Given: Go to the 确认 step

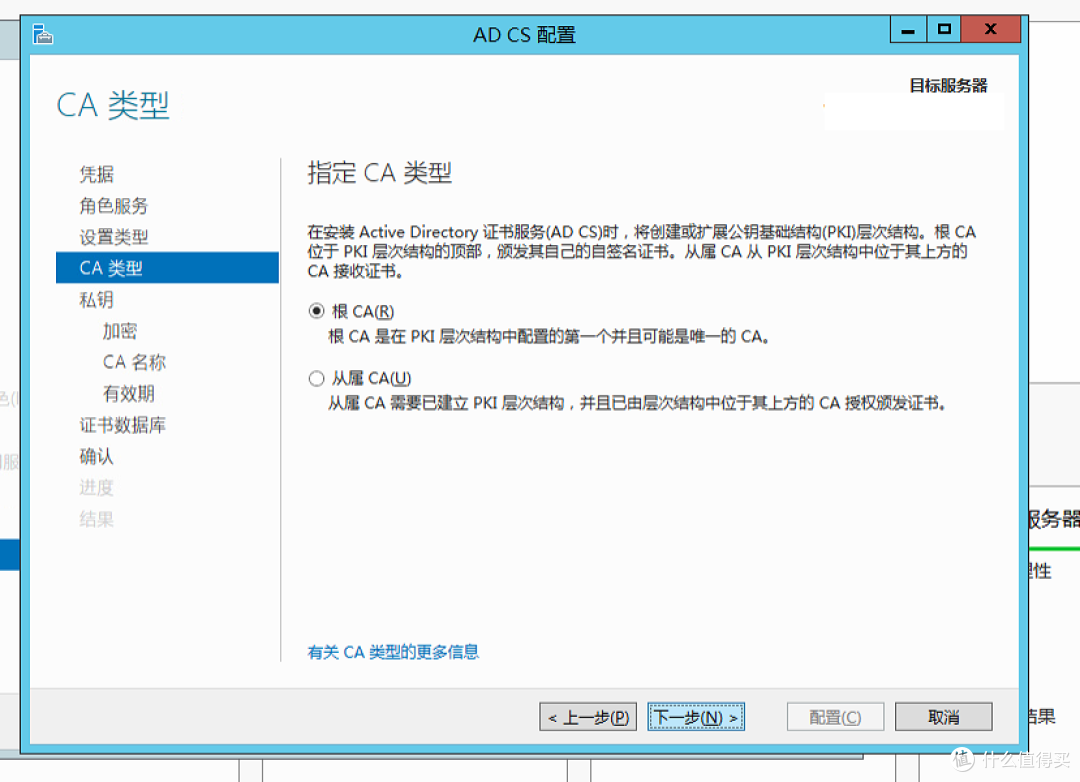Looking at the screenshot, I should click(96, 455).
